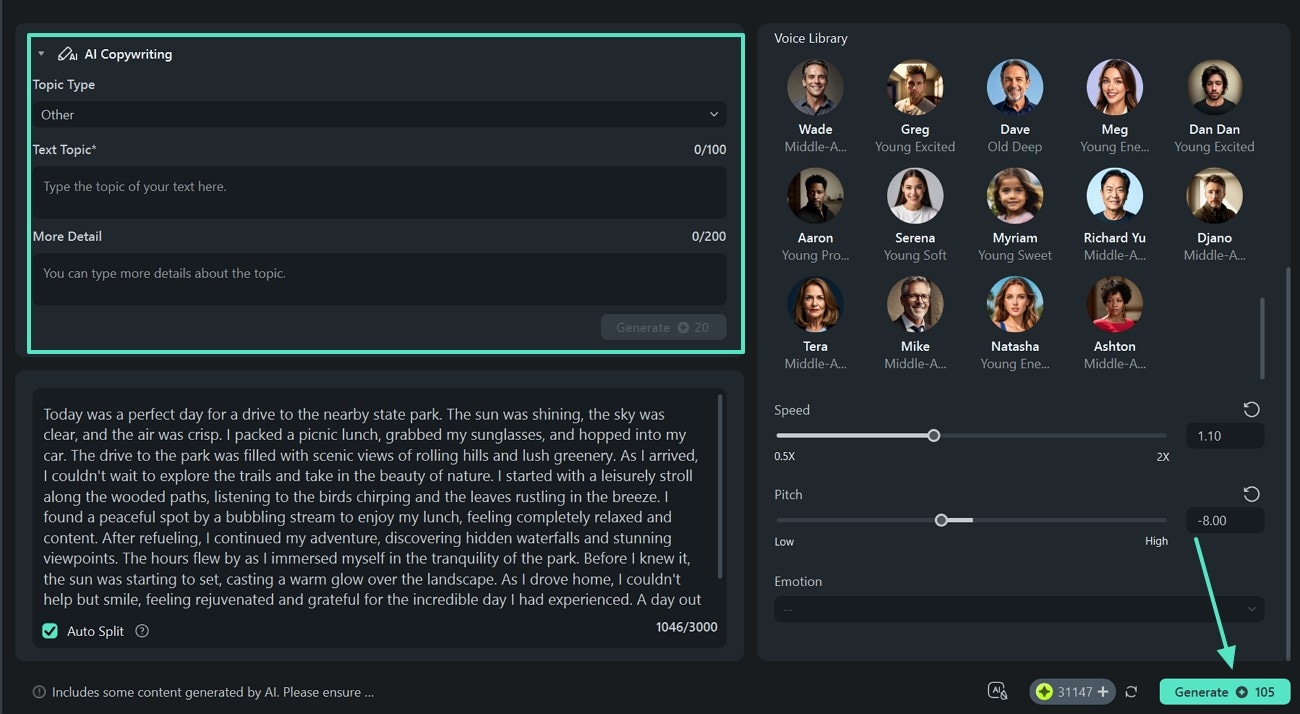
Task: Refresh the AI credits balance
Action: [x=1131, y=692]
